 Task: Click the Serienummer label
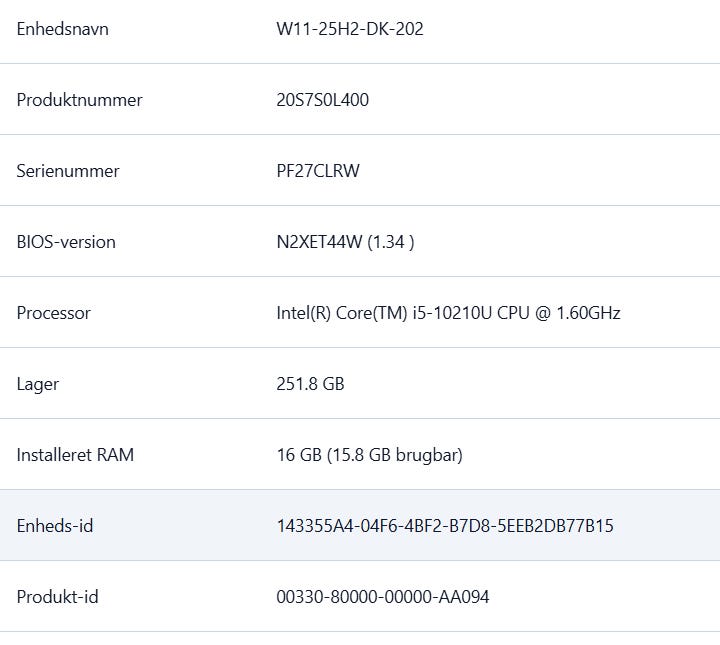coord(67,171)
